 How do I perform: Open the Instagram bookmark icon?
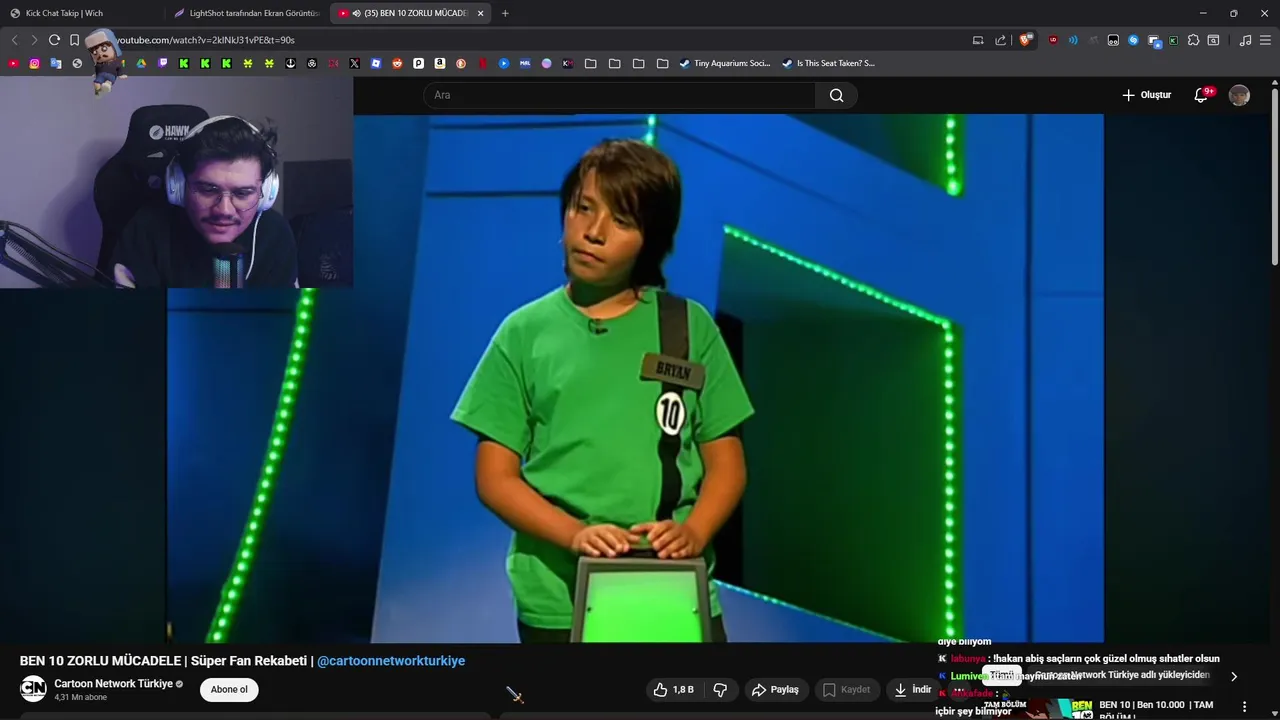(x=34, y=63)
